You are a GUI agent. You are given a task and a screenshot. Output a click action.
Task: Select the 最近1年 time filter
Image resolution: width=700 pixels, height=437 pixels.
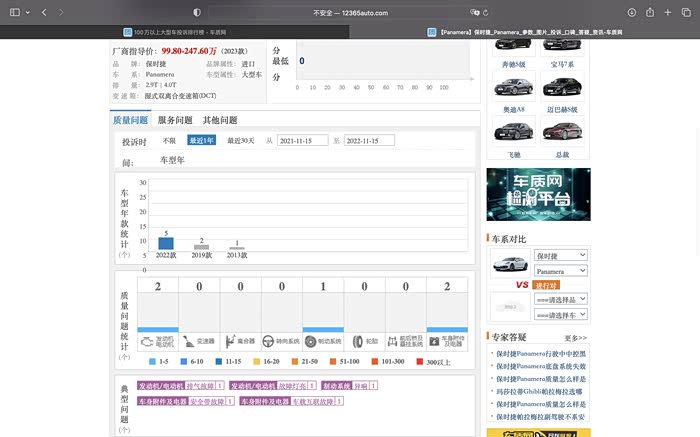click(x=201, y=141)
